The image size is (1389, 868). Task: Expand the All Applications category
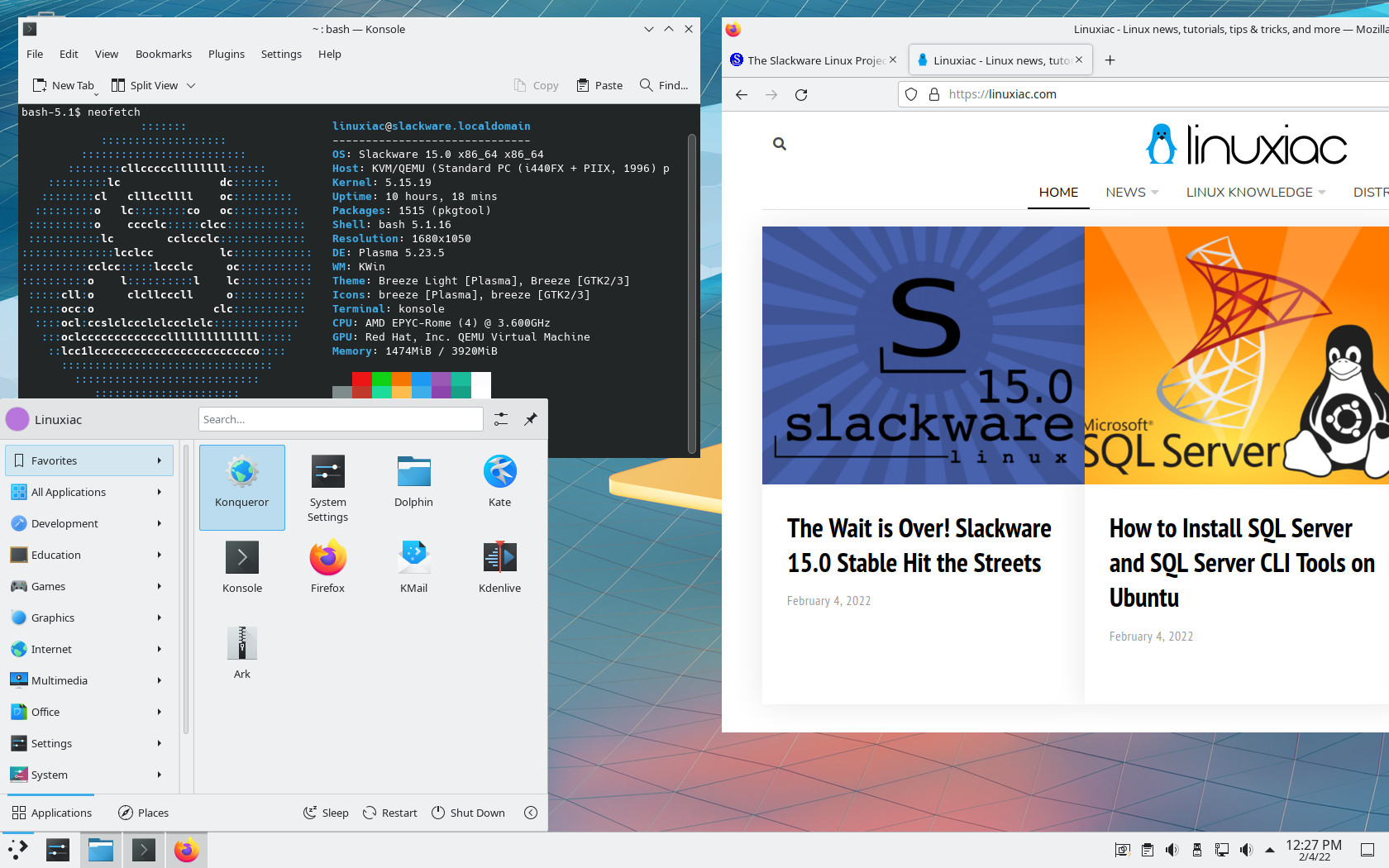pos(89,492)
